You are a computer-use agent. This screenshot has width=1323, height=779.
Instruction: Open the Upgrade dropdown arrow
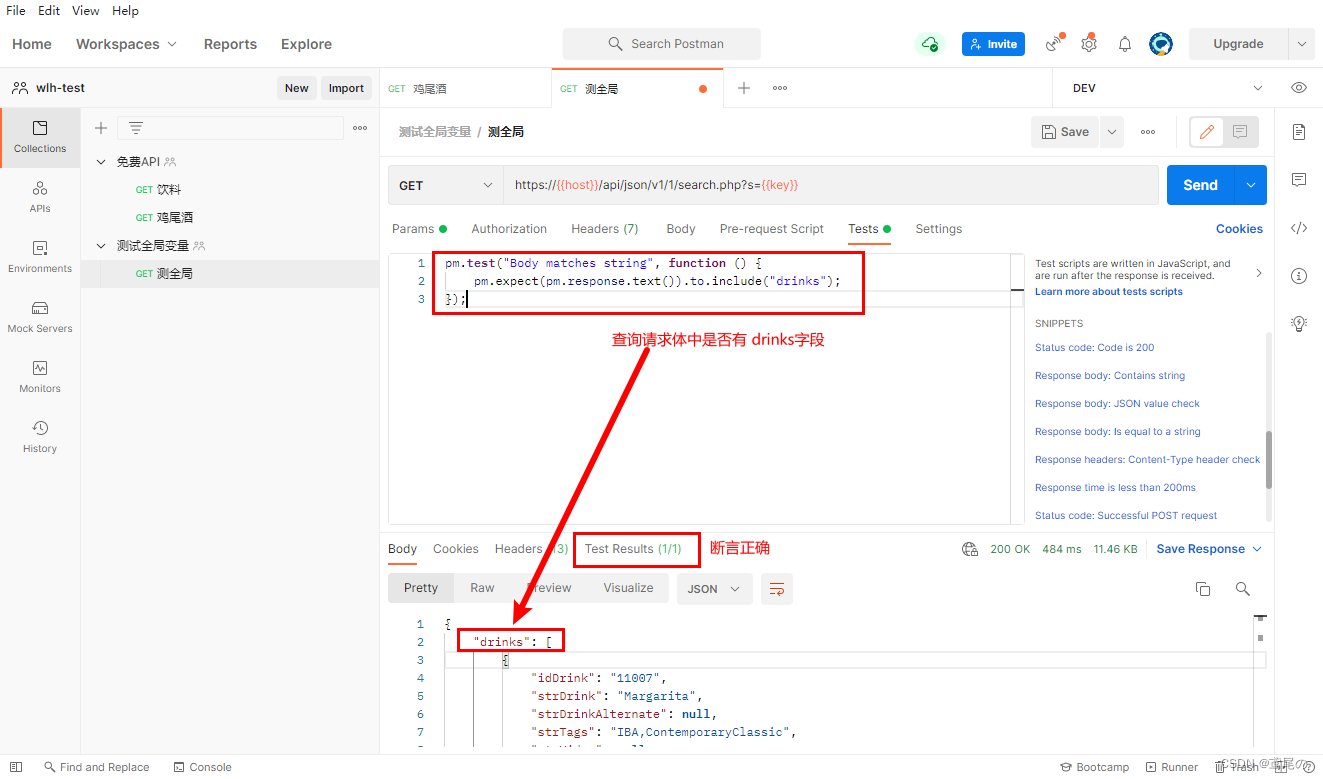tap(1301, 44)
